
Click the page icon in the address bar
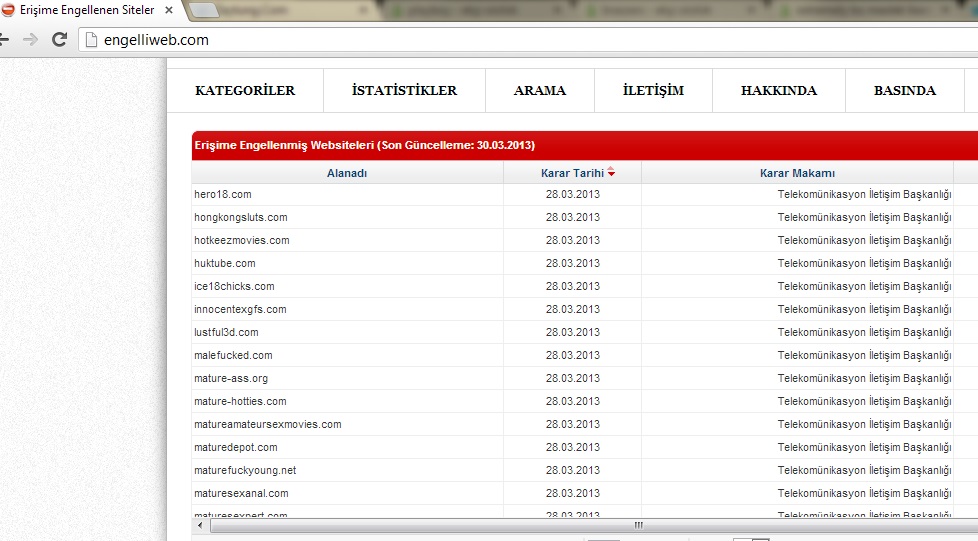(92, 40)
